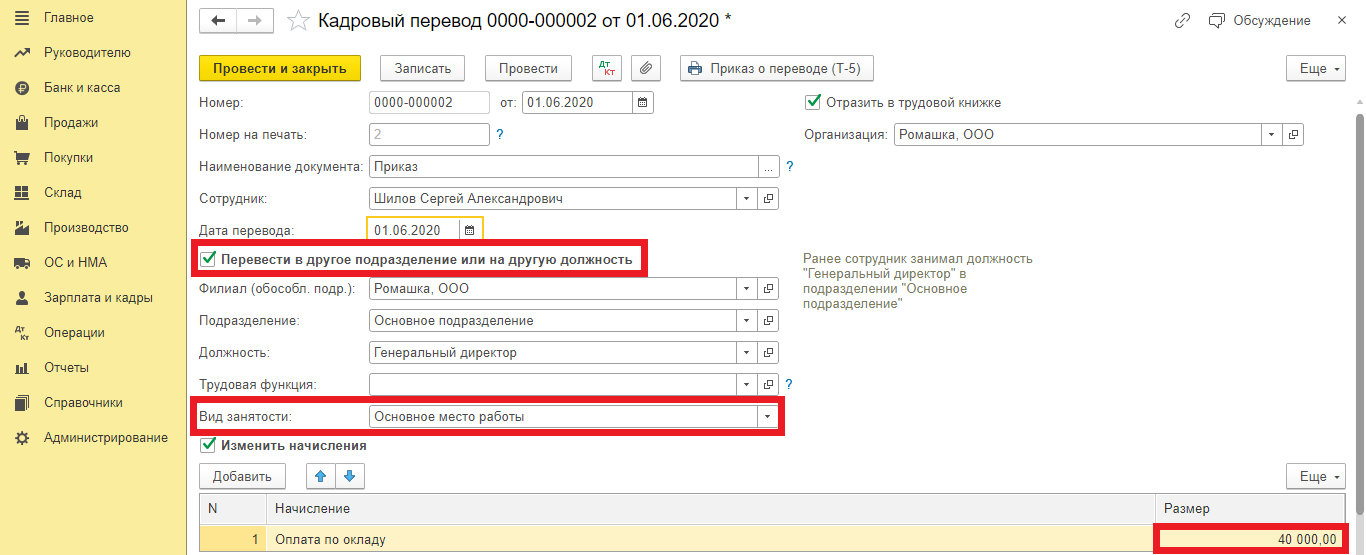Open Сотрудник record card icon
Image resolution: width=1366 pixels, height=555 pixels.
[x=768, y=199]
